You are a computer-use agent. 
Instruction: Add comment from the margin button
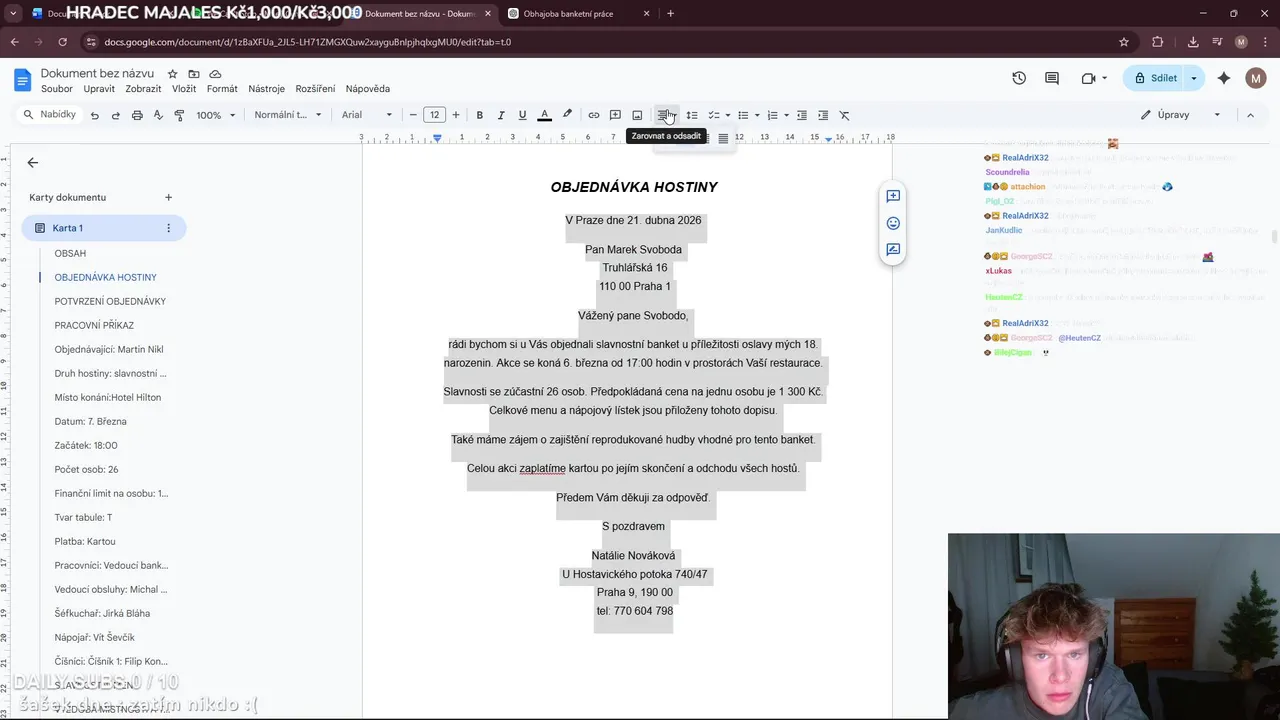(x=893, y=197)
